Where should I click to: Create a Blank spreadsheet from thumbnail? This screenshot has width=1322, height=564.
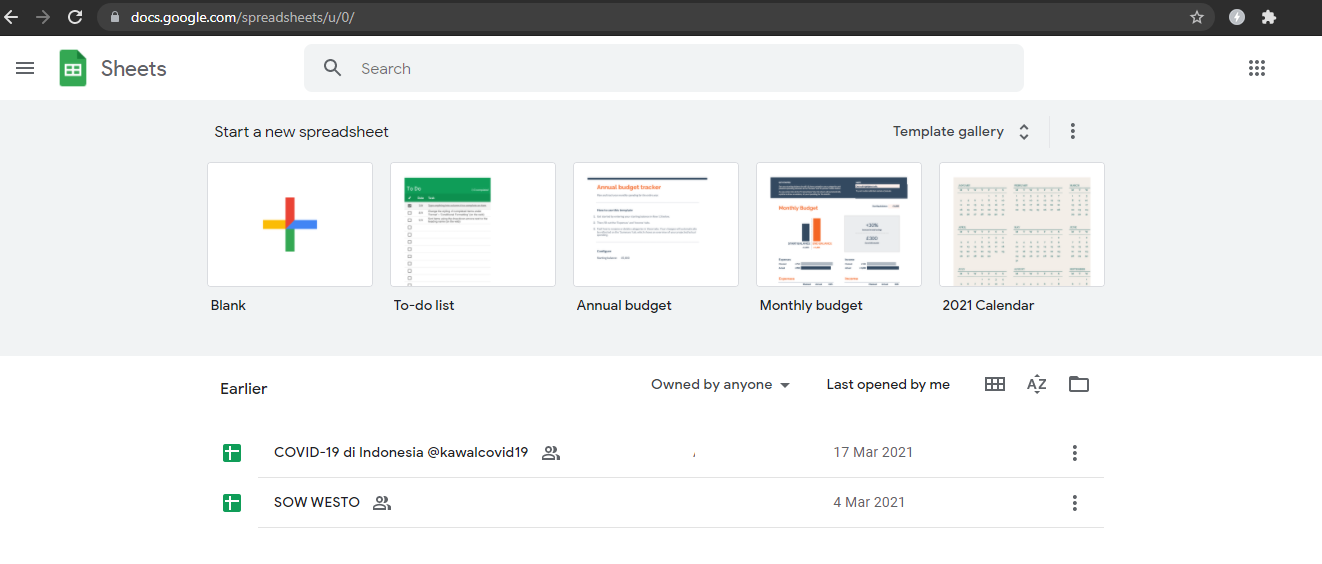pos(290,224)
